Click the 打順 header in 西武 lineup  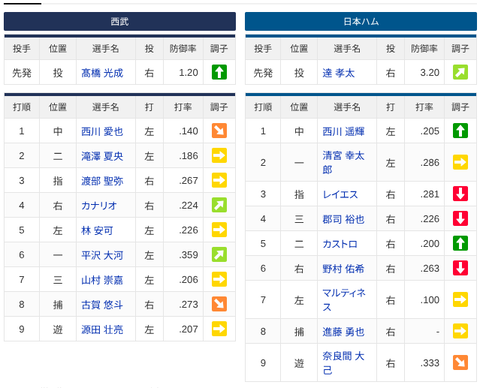click(22, 107)
